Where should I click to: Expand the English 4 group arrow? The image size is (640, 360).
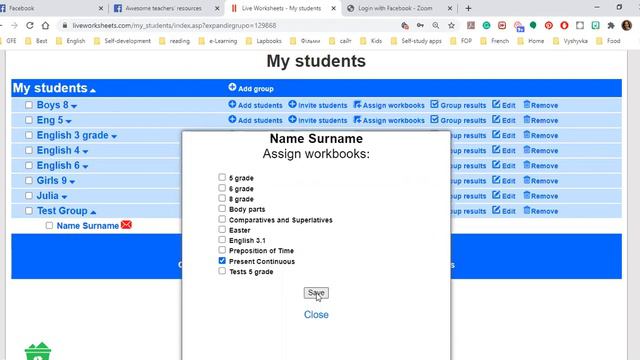(x=85, y=151)
